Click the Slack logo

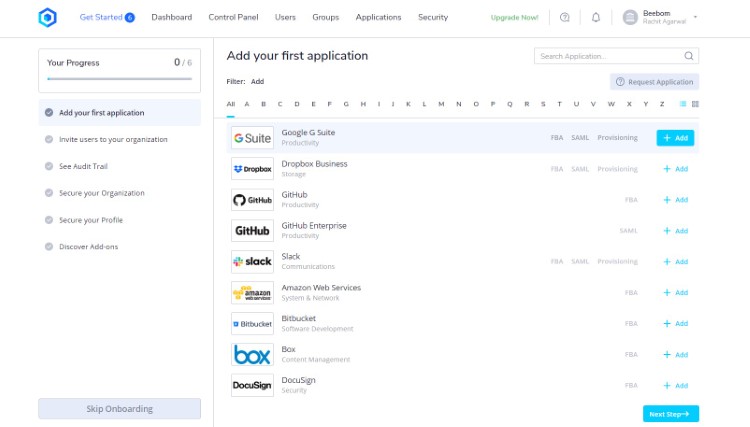(x=252, y=262)
